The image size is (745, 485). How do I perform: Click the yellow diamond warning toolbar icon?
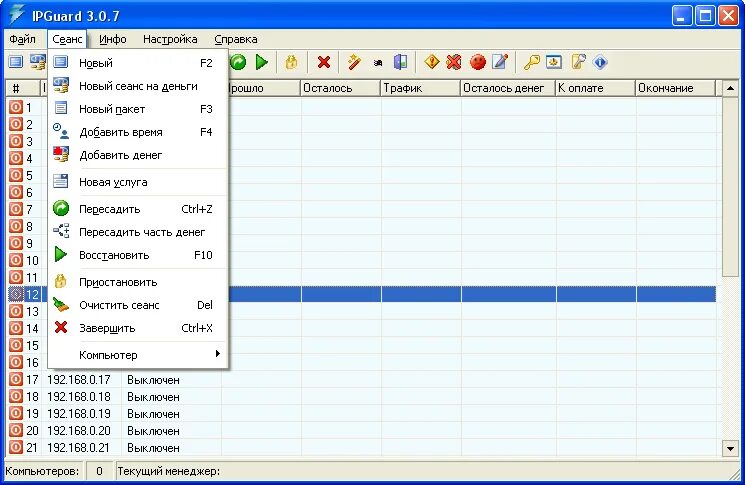pyautogui.click(x=431, y=62)
